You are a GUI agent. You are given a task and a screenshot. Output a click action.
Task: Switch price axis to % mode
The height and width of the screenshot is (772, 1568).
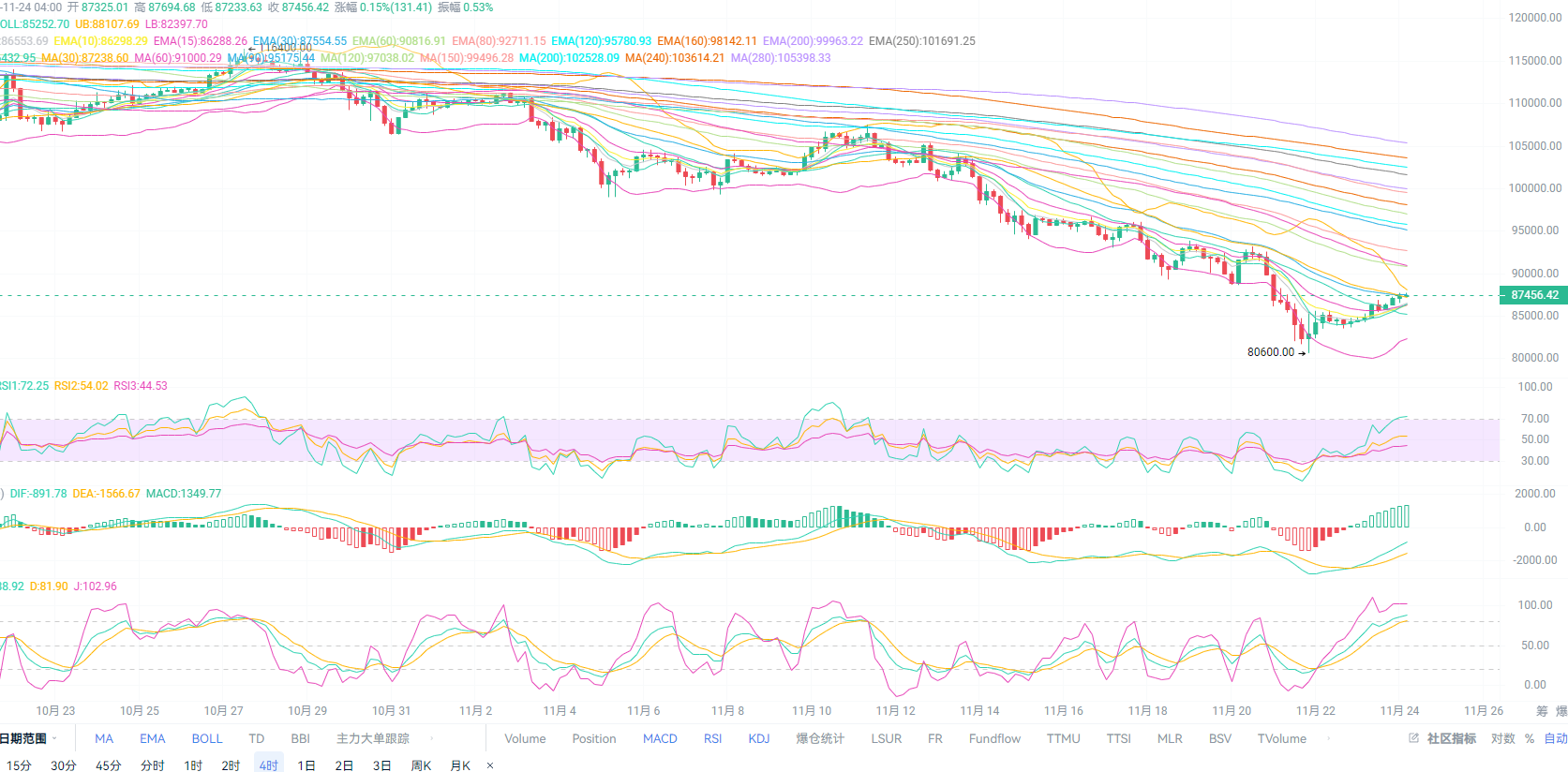coord(1530,738)
